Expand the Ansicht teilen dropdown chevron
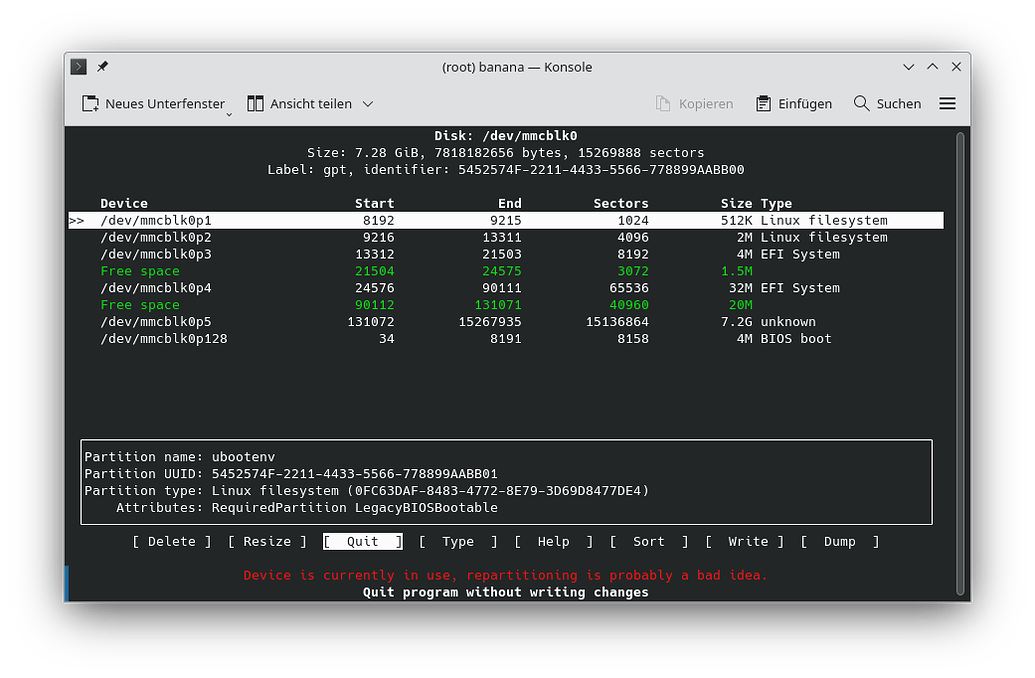Image resolution: width=1035 pixels, height=678 pixels. click(367, 105)
